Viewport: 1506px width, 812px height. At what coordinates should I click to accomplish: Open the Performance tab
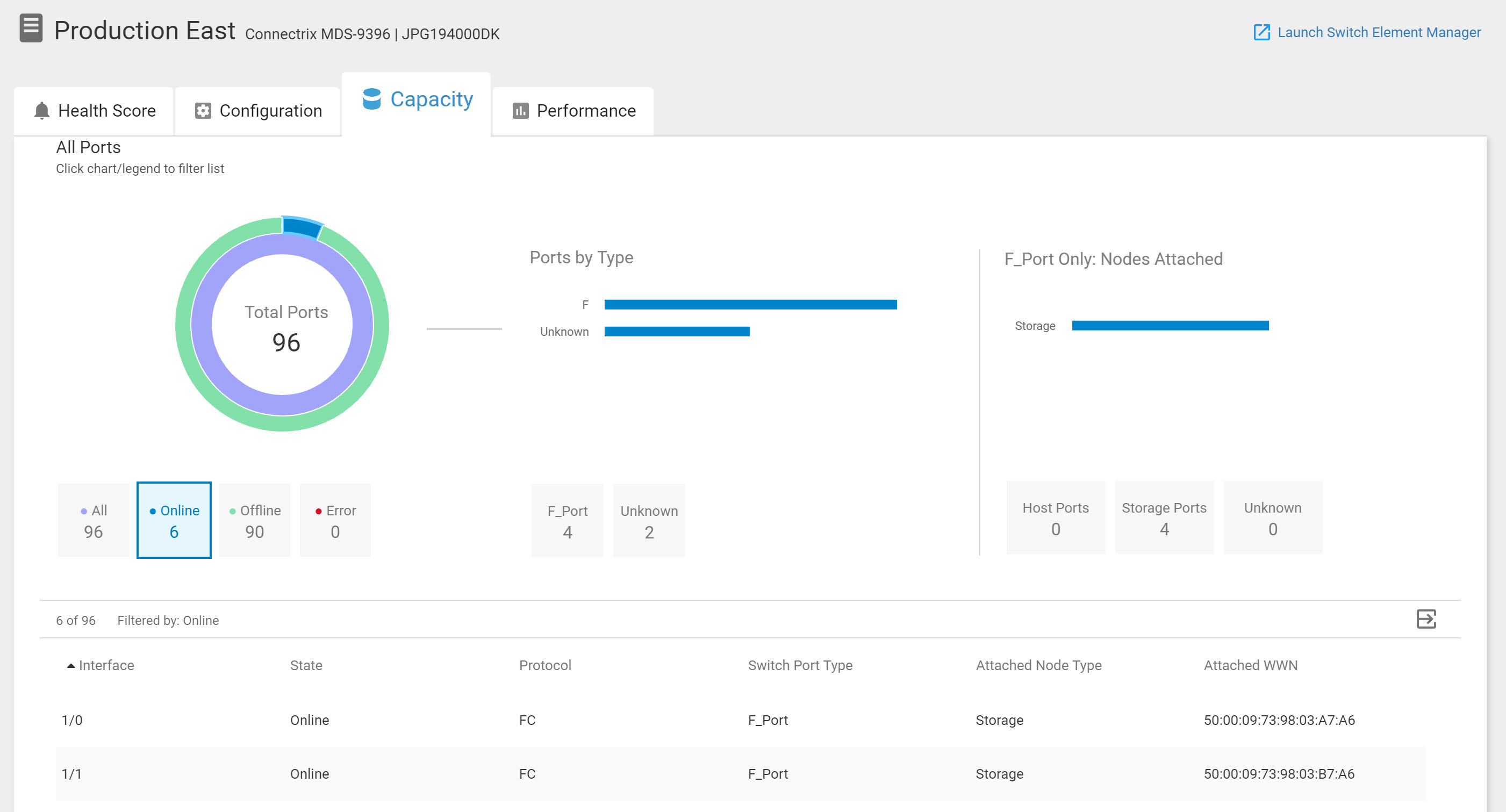tap(573, 111)
